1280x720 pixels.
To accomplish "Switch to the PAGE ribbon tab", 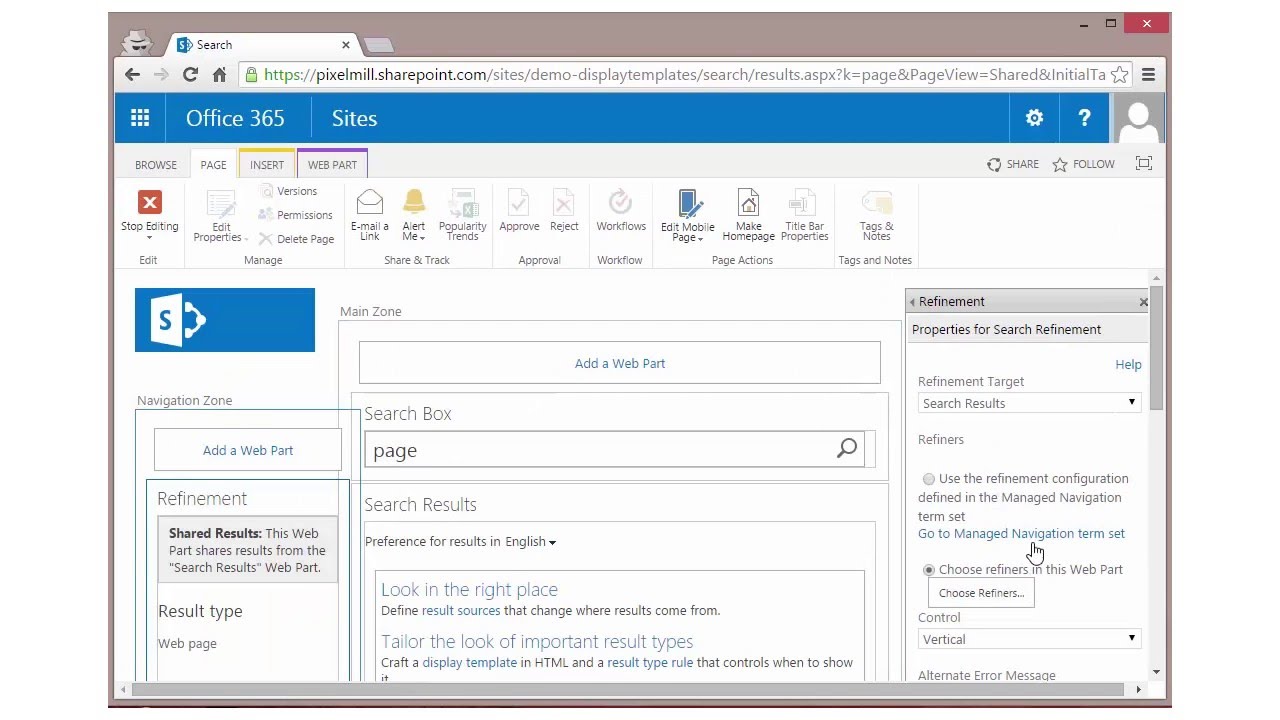I will [213, 165].
